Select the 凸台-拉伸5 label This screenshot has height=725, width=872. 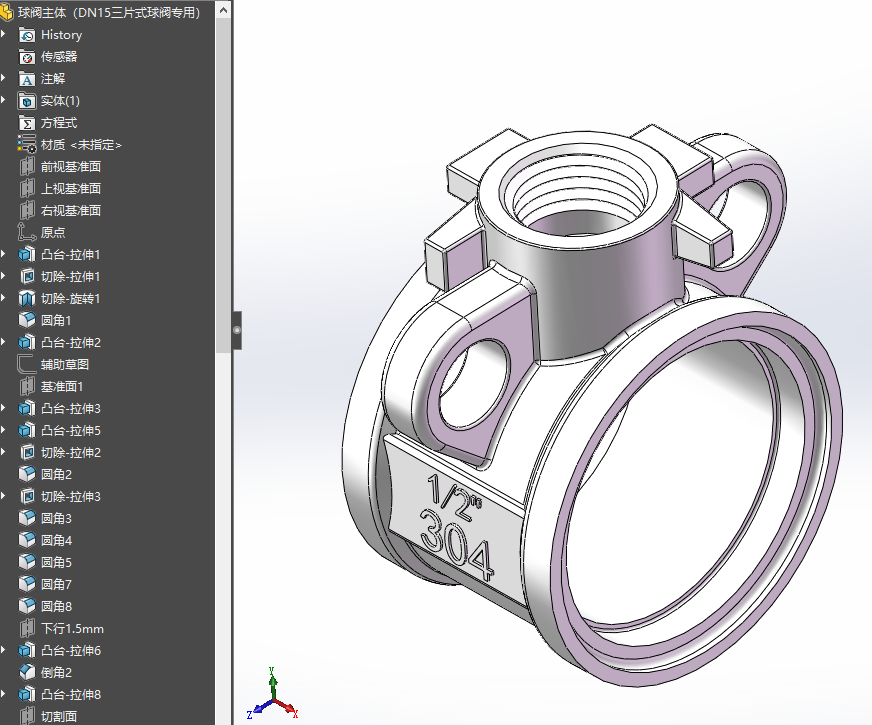[x=71, y=431]
